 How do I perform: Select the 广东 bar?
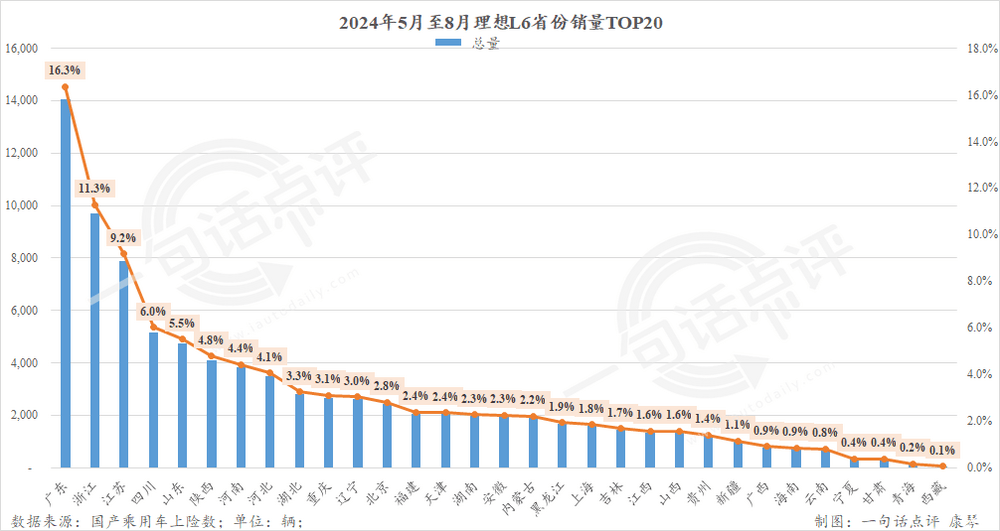point(64,284)
